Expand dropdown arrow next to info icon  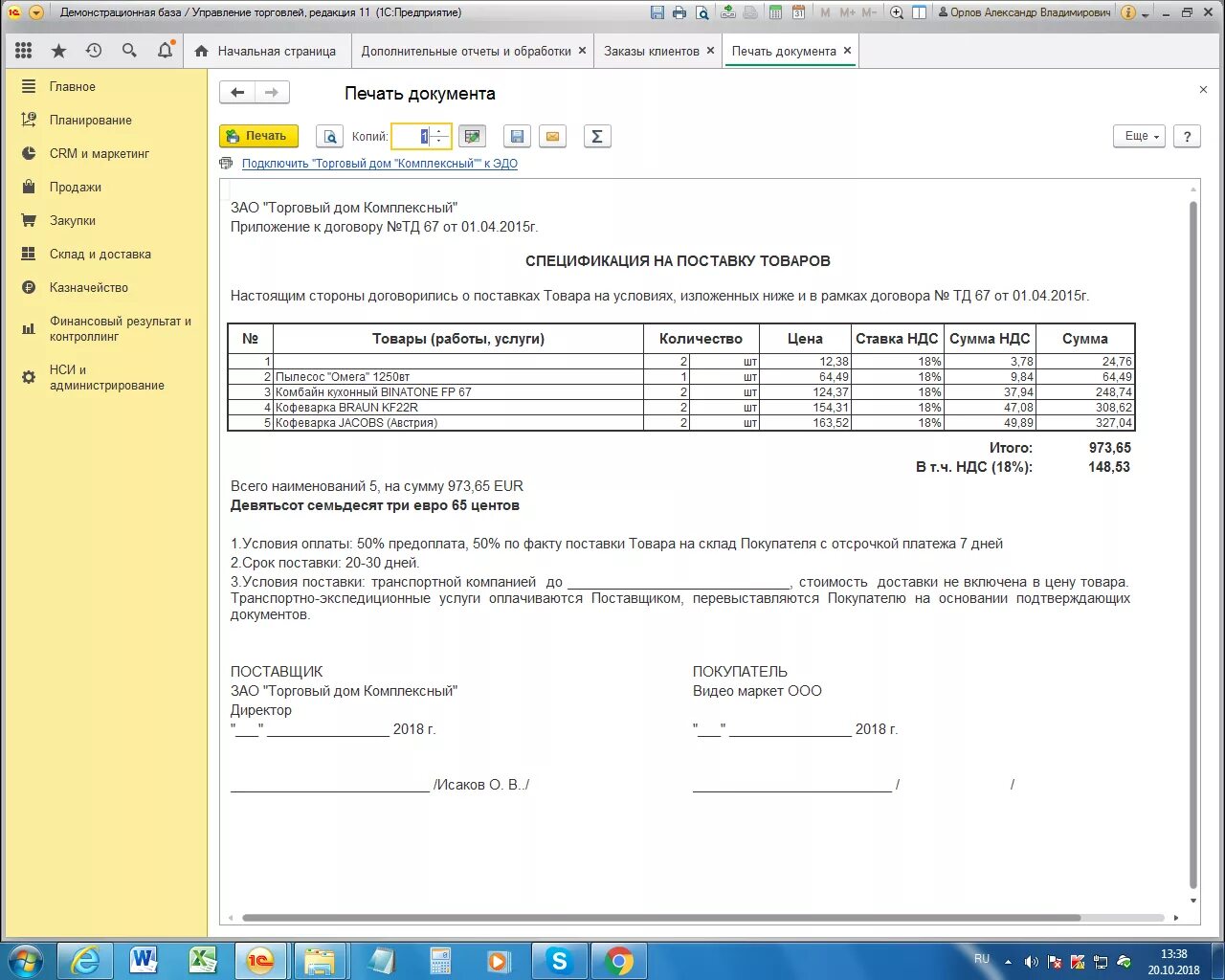(x=1146, y=13)
